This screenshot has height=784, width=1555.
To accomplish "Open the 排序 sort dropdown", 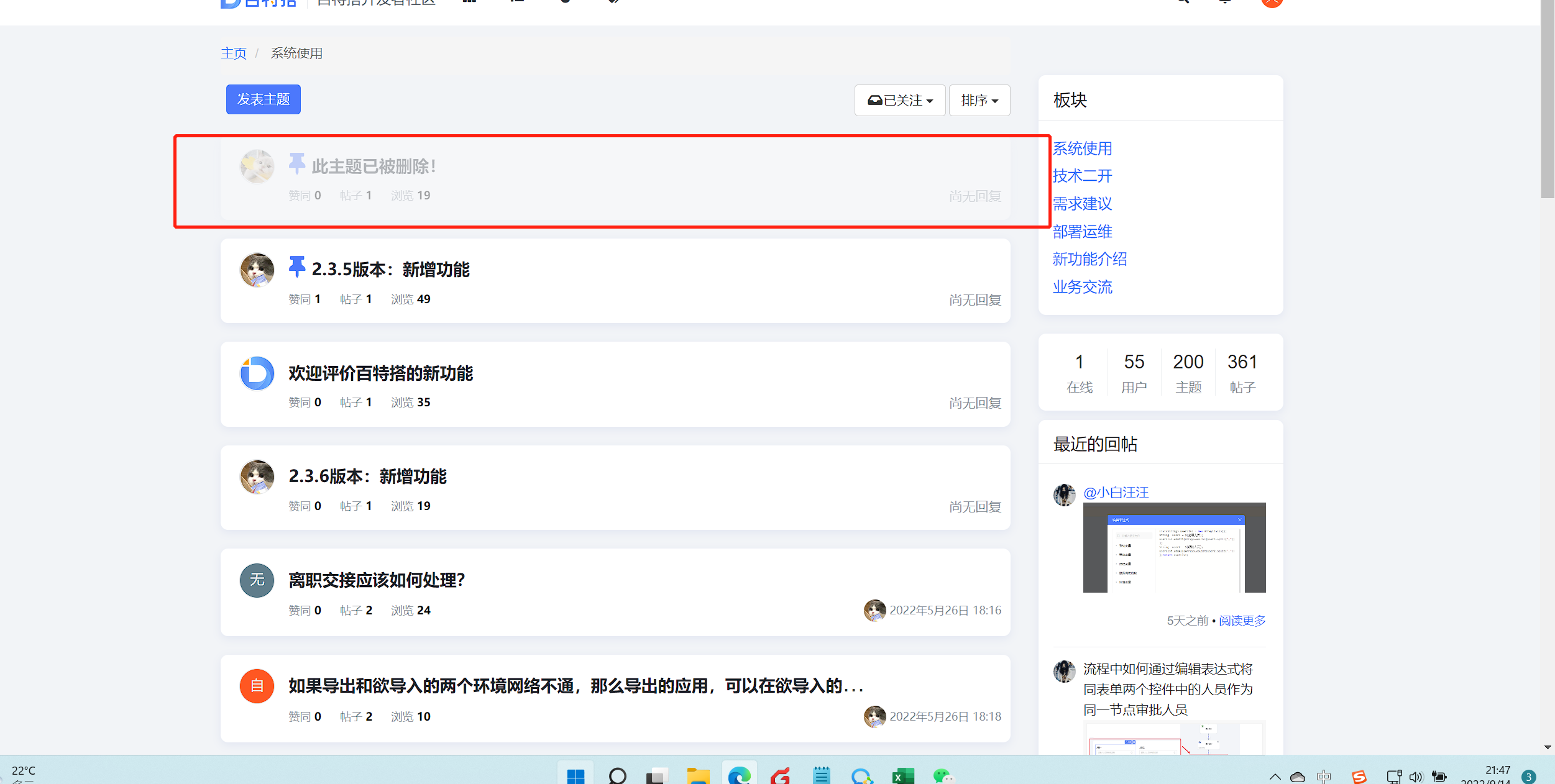I will click(979, 100).
